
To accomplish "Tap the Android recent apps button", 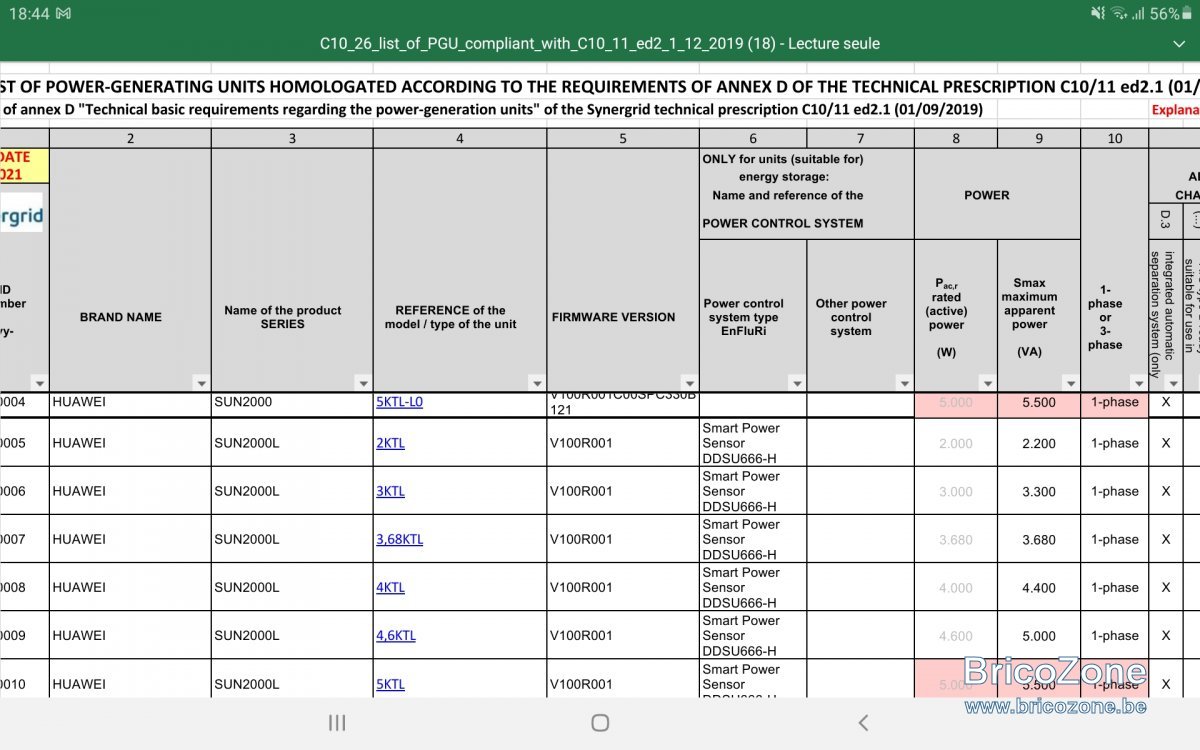I will point(337,723).
